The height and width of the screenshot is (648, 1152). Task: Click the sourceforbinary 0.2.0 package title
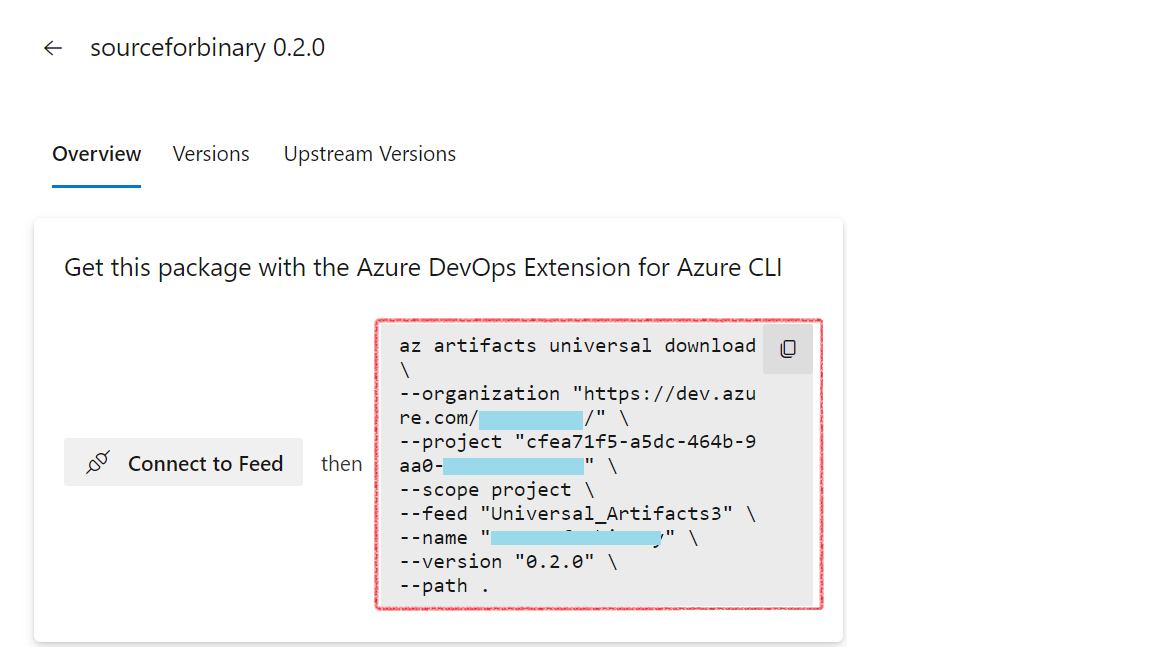click(208, 47)
